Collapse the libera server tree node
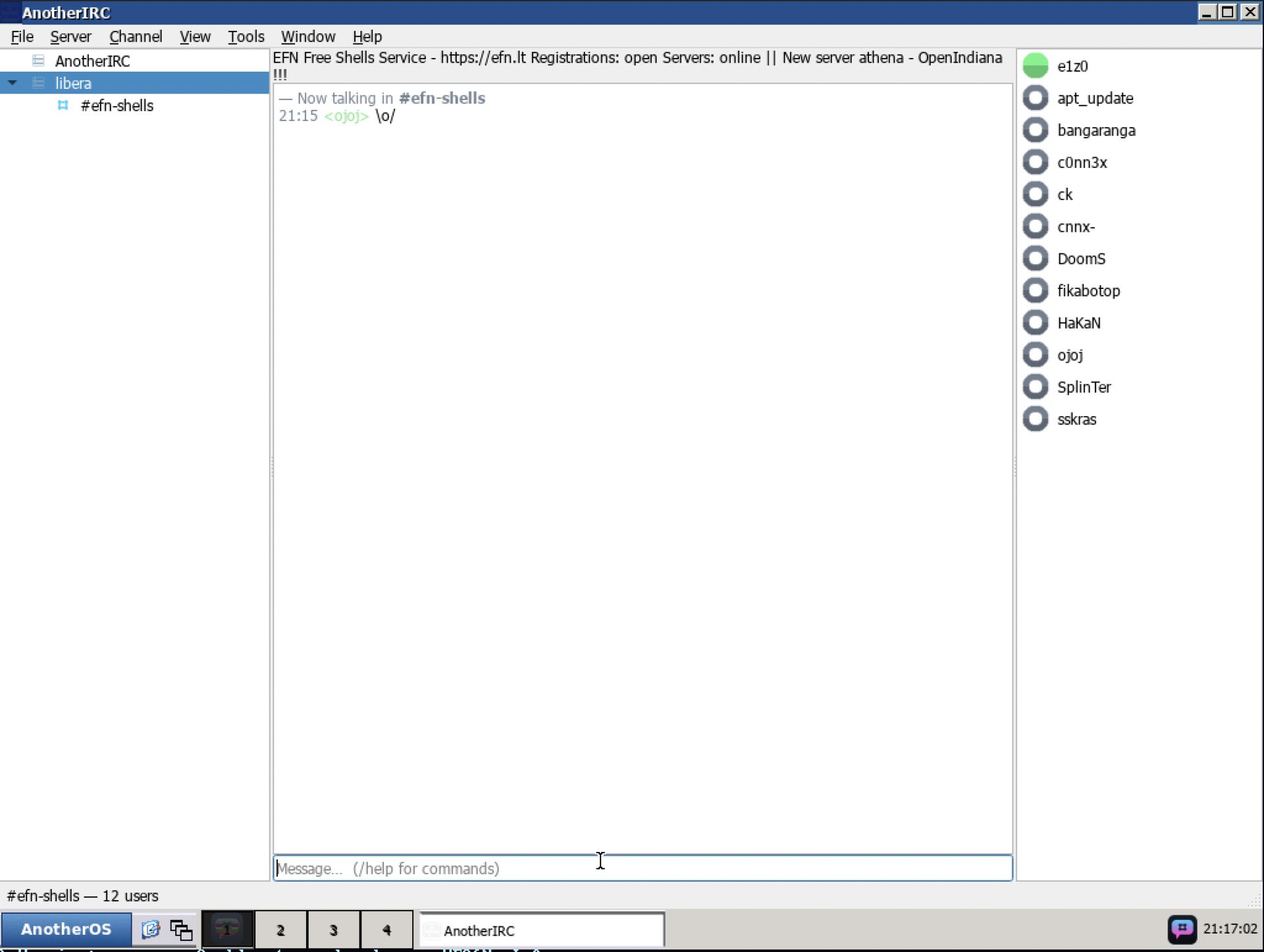 click(x=13, y=83)
